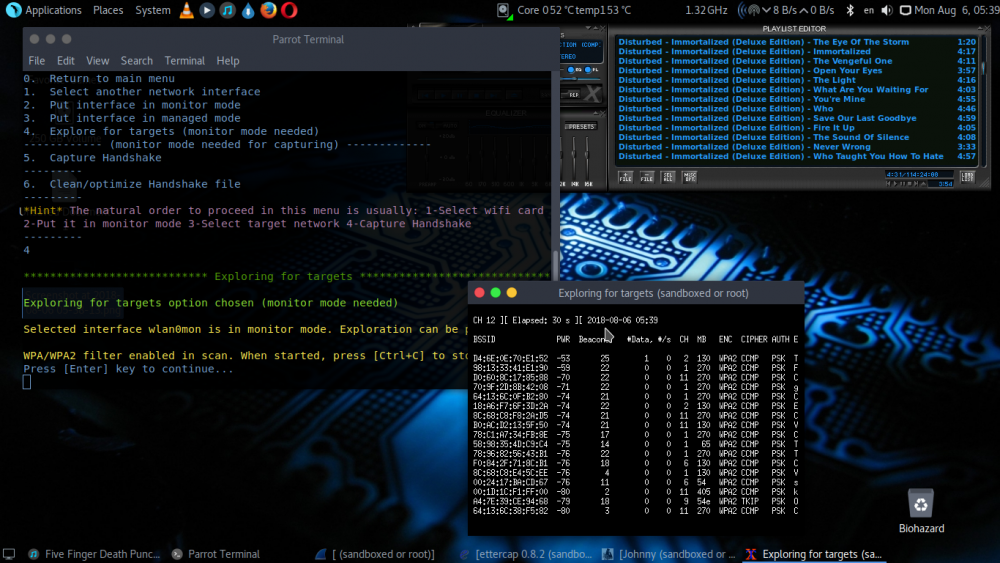Select track 'The Light' in playlist
Image resolution: width=1000 pixels, height=563 pixels.
pyautogui.click(x=797, y=80)
